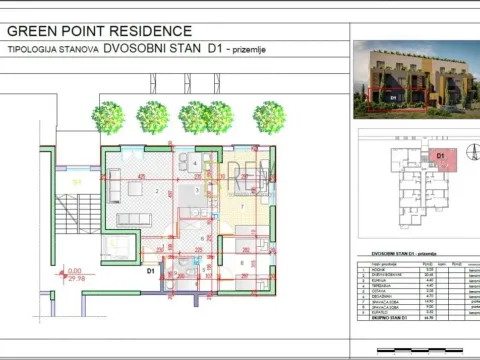The height and width of the screenshot is (360, 480).
Task: Click the 29.98 elevation value
Action: click(x=76, y=278)
